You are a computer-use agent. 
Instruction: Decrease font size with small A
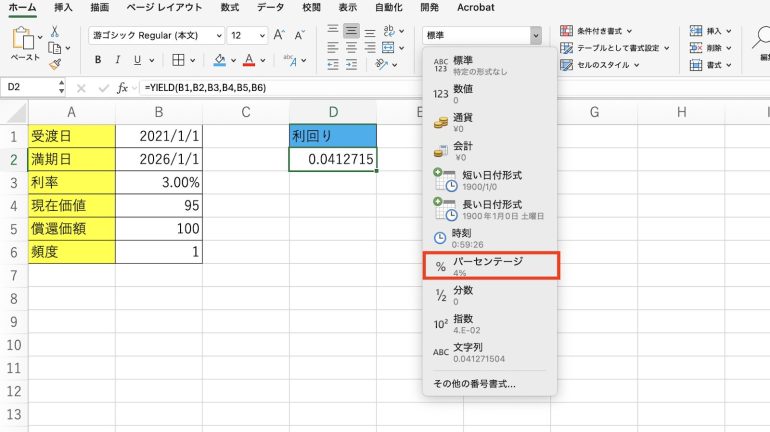tap(299, 35)
